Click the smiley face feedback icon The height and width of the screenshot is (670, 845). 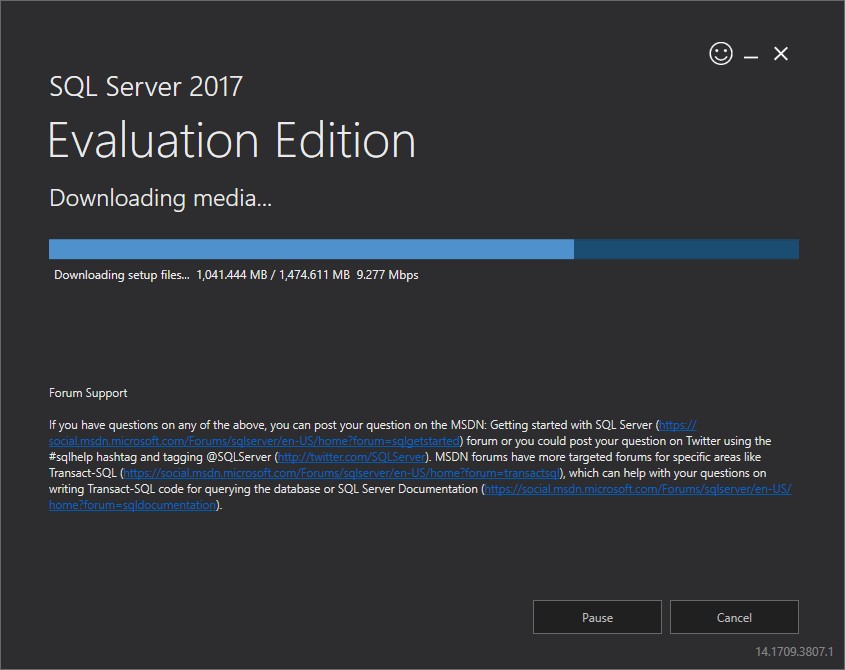coord(721,53)
